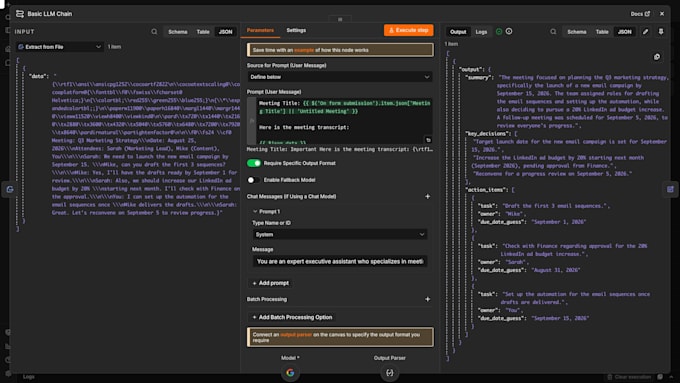Open the Parameters tab
This screenshot has height=383, width=680.
pyautogui.click(x=260, y=30)
